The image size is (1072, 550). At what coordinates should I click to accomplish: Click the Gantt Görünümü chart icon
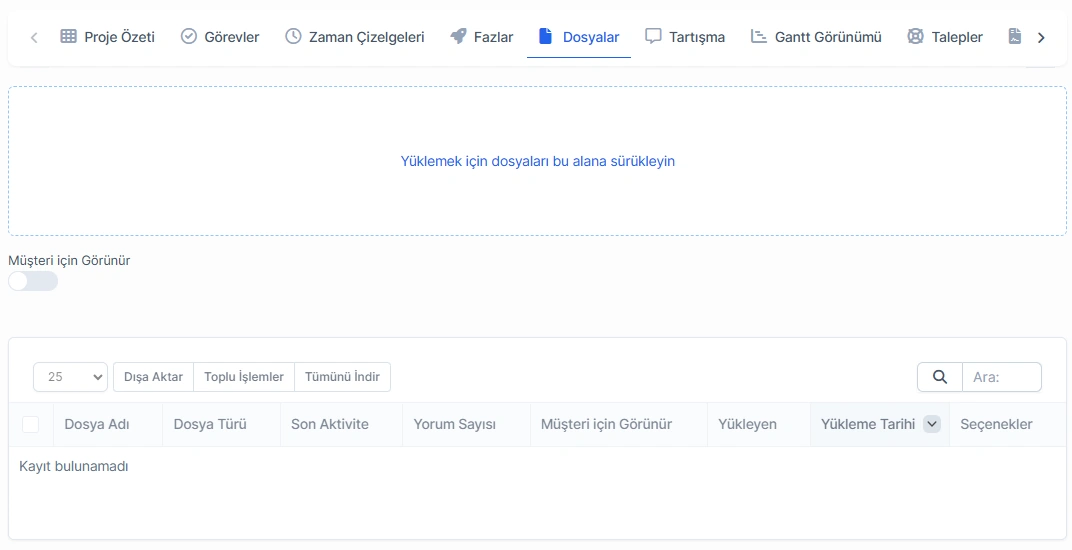[758, 36]
